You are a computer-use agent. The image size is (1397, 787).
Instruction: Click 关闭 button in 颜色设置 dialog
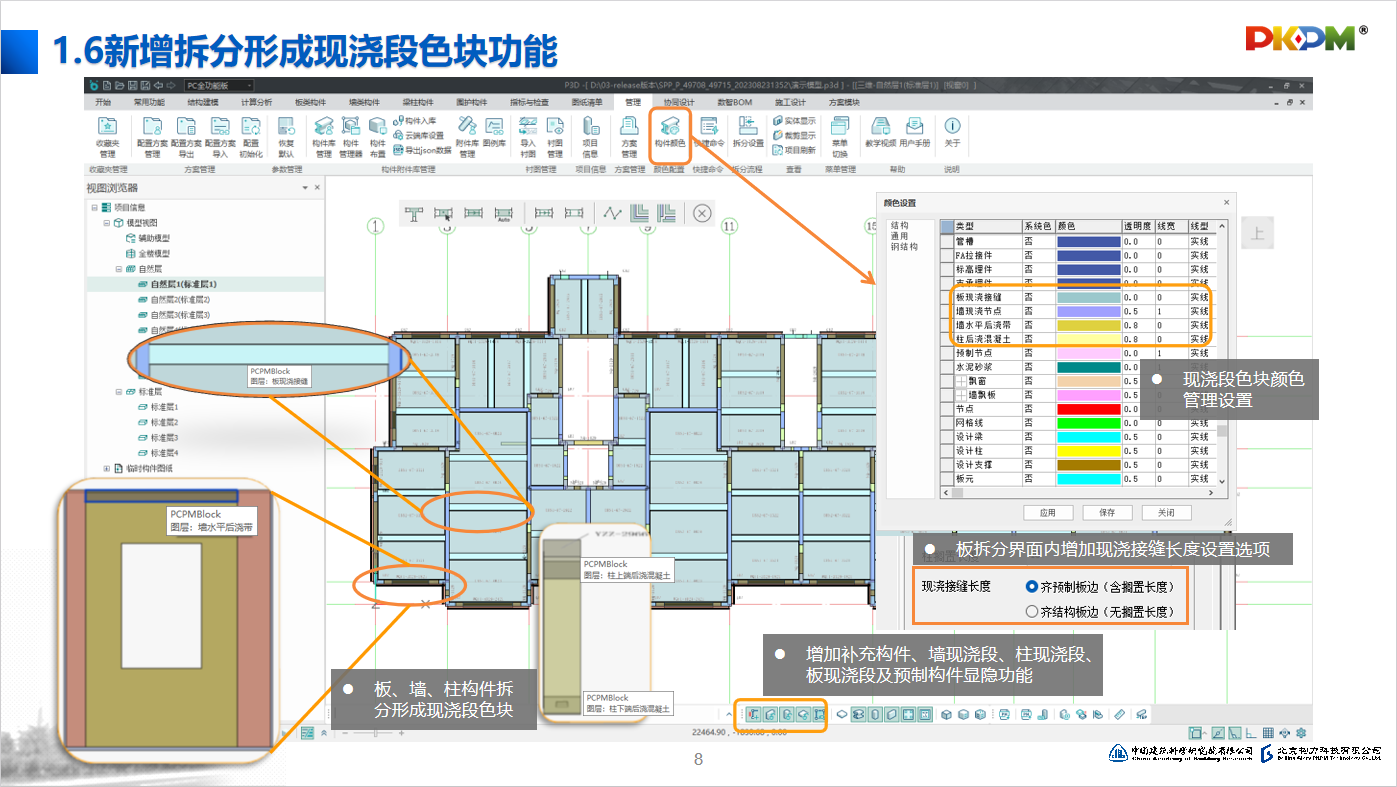point(1166,512)
